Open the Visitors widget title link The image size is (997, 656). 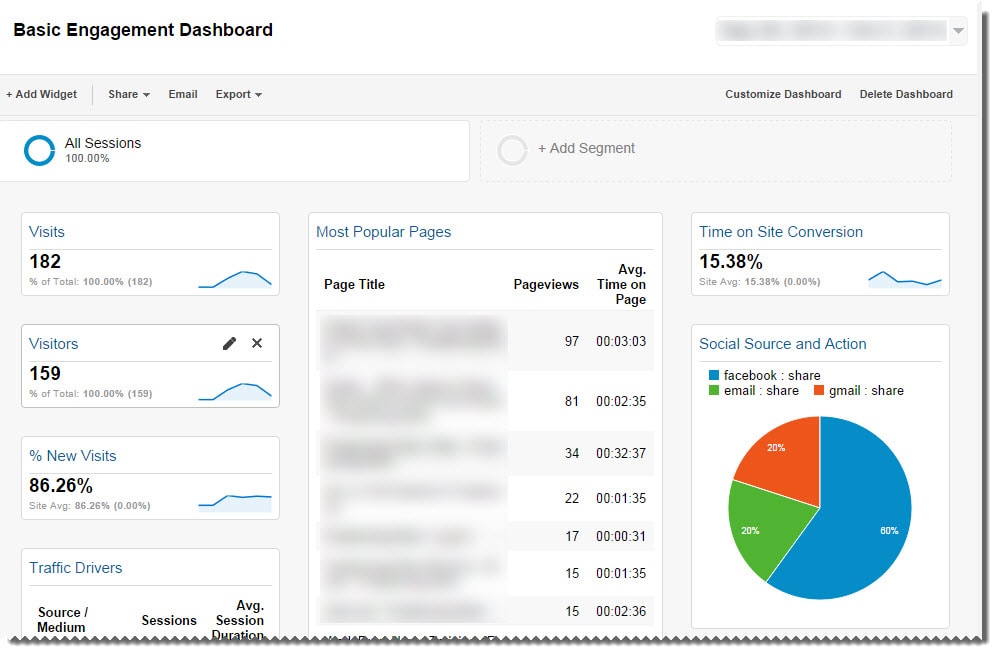pos(53,344)
